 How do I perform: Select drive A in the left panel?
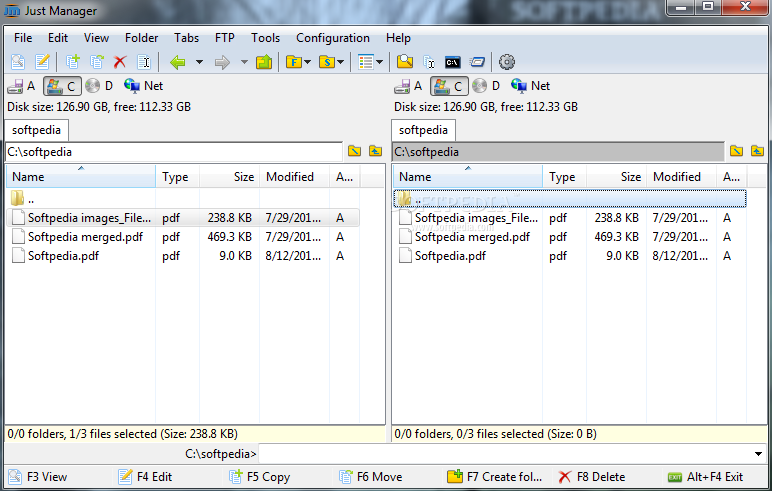point(22,86)
